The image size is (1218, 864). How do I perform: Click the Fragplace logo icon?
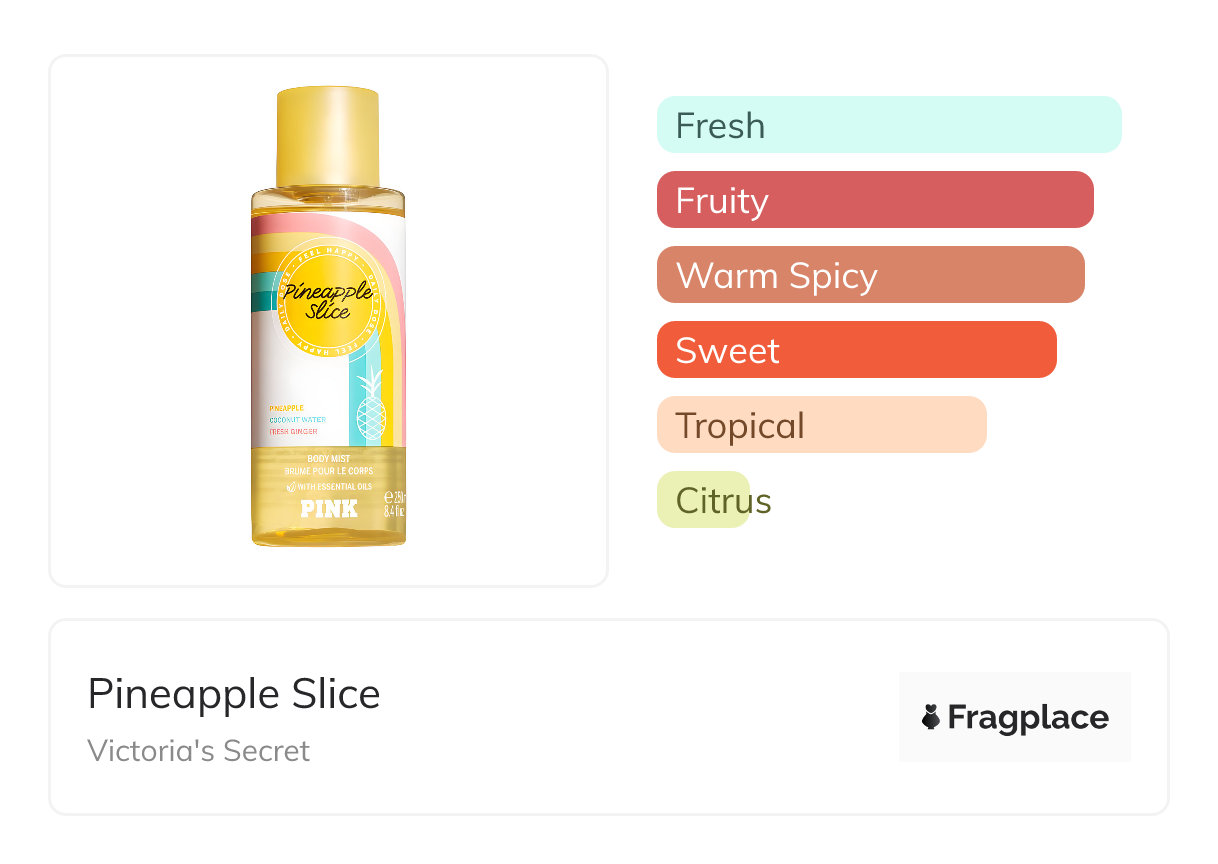tap(931, 717)
